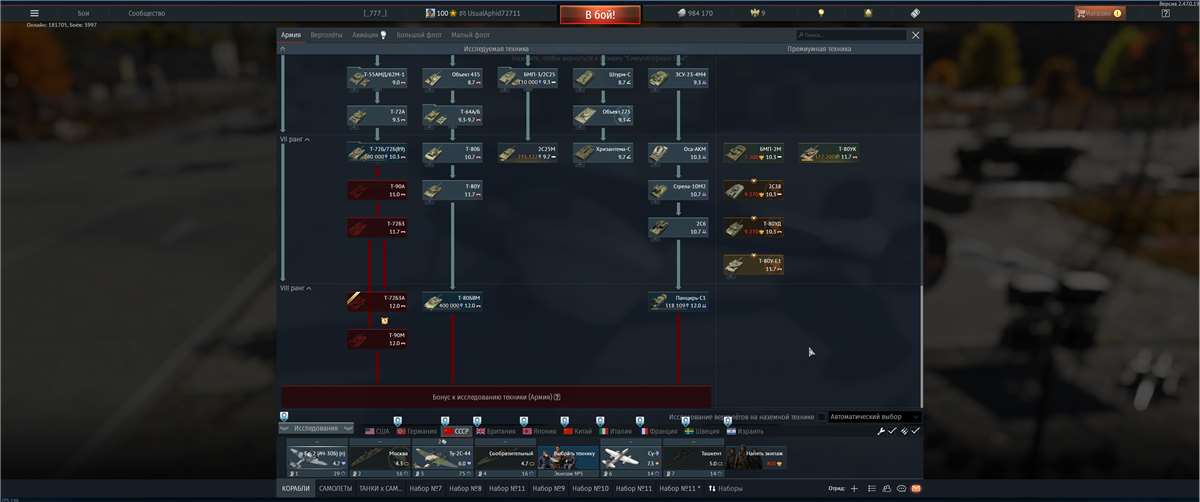Choose the Германия nation flag
Viewport: 1200px width, 502px height.
(416, 431)
